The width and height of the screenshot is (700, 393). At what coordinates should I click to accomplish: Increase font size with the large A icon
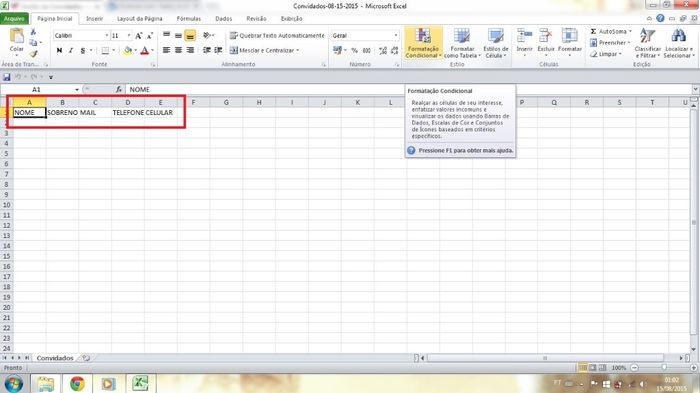138,35
